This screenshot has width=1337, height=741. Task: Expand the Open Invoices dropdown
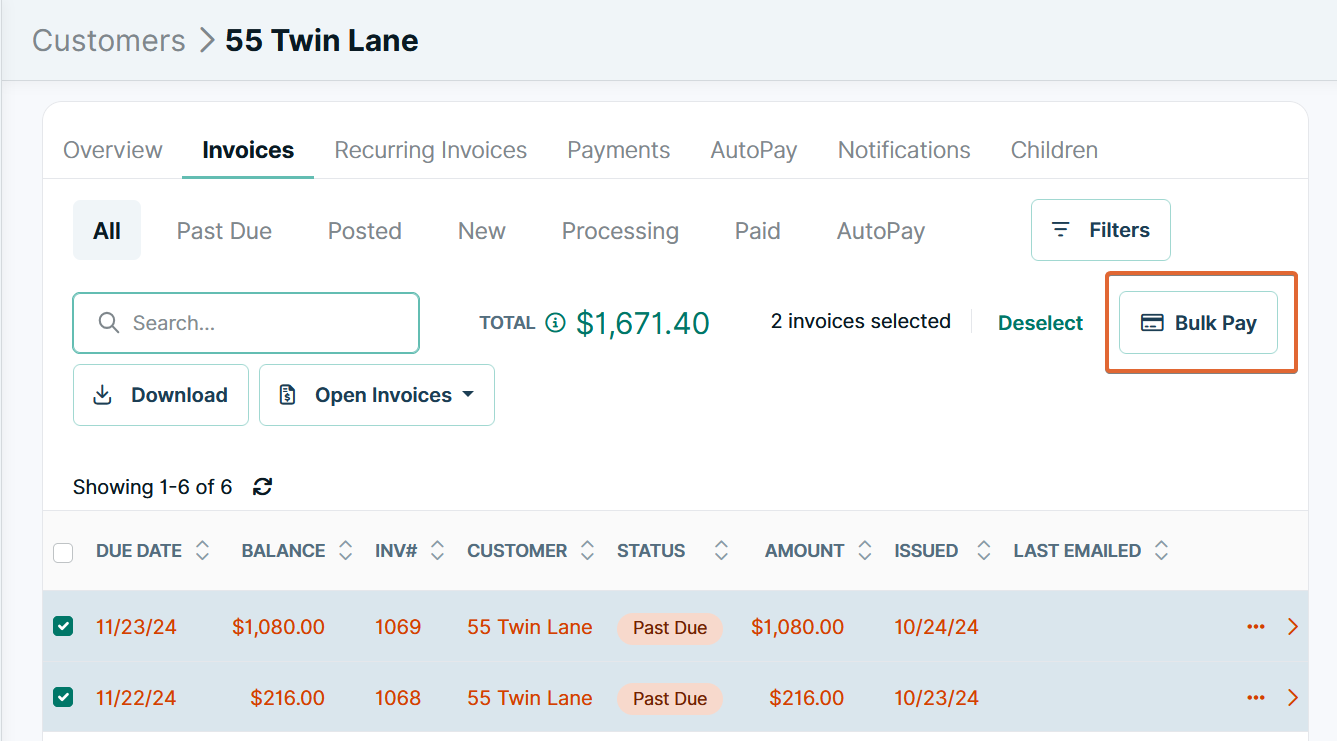pos(469,395)
